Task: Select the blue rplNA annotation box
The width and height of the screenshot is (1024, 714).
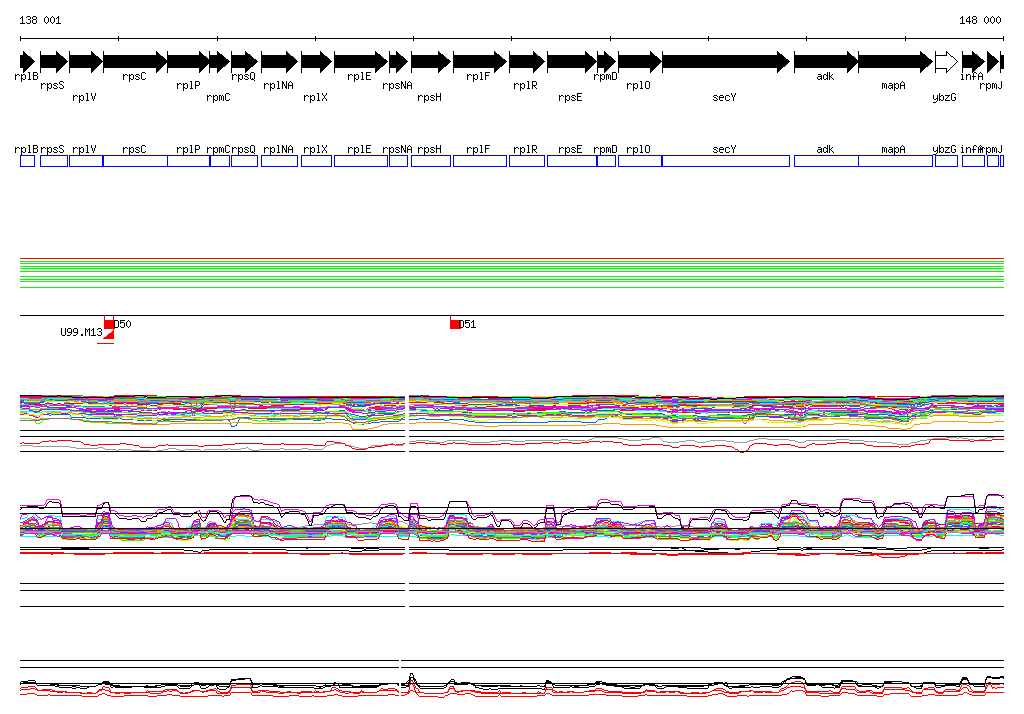Action: pyautogui.click(x=280, y=161)
